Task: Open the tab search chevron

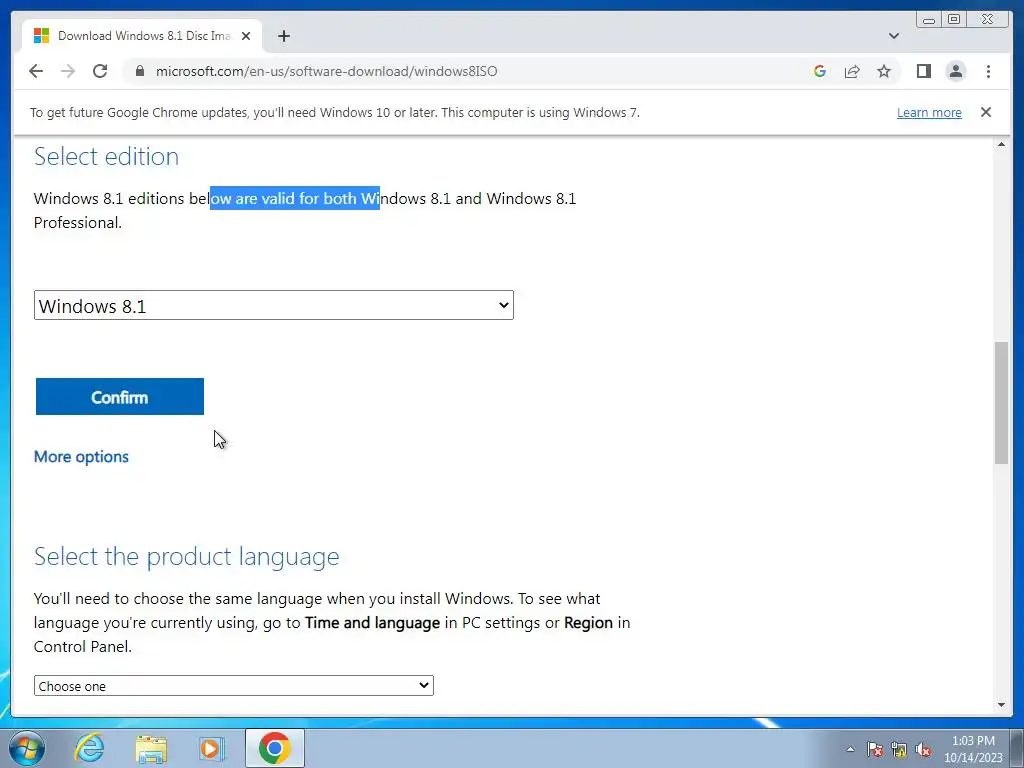Action: pyautogui.click(x=893, y=36)
